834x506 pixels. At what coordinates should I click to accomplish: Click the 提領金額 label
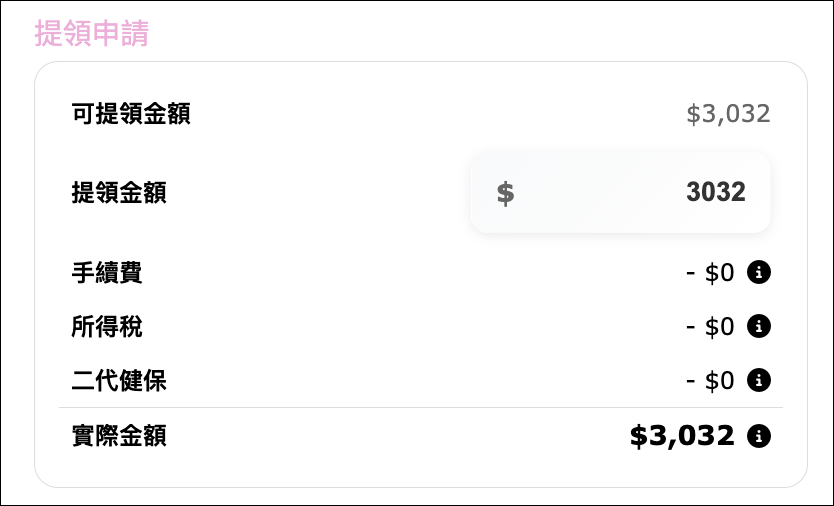(119, 193)
